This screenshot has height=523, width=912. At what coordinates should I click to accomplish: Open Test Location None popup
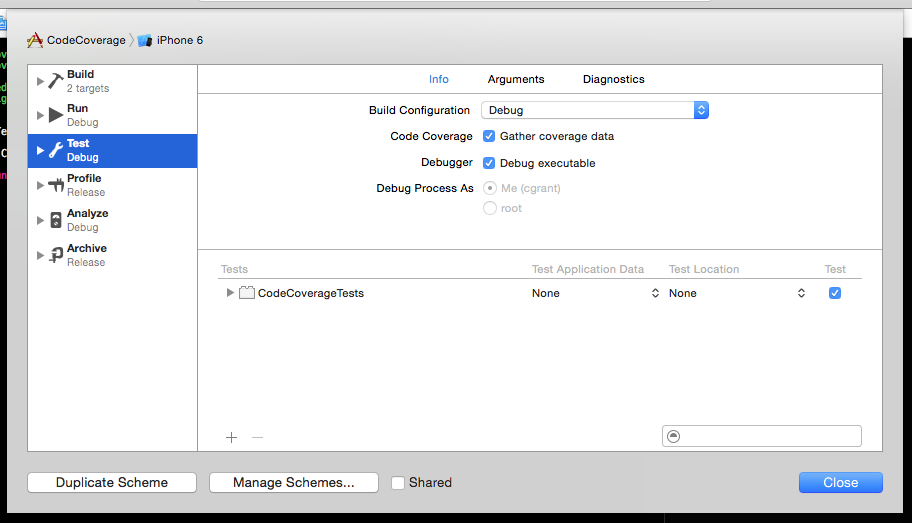(737, 293)
